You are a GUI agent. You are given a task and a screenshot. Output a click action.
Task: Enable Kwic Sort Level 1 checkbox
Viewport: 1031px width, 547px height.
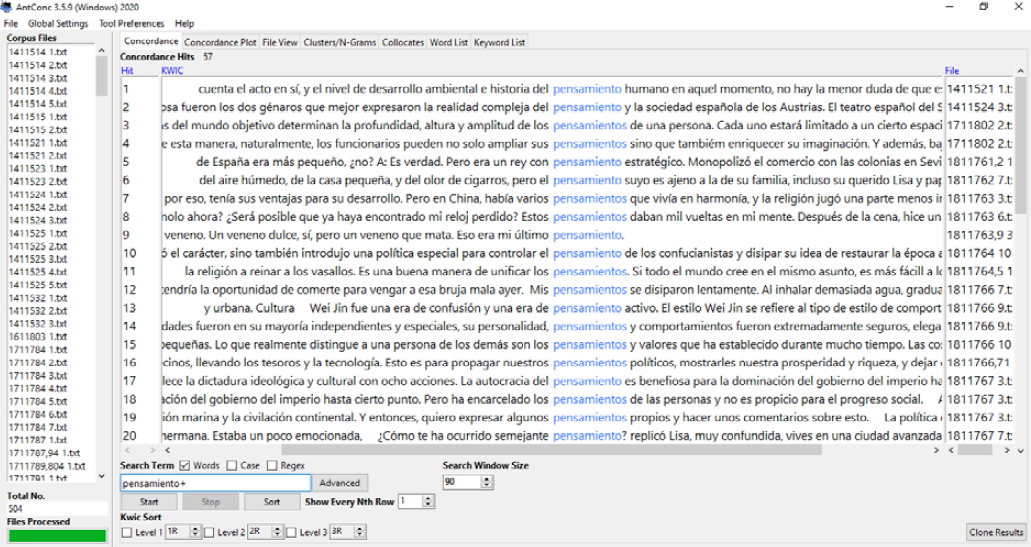coord(126,533)
